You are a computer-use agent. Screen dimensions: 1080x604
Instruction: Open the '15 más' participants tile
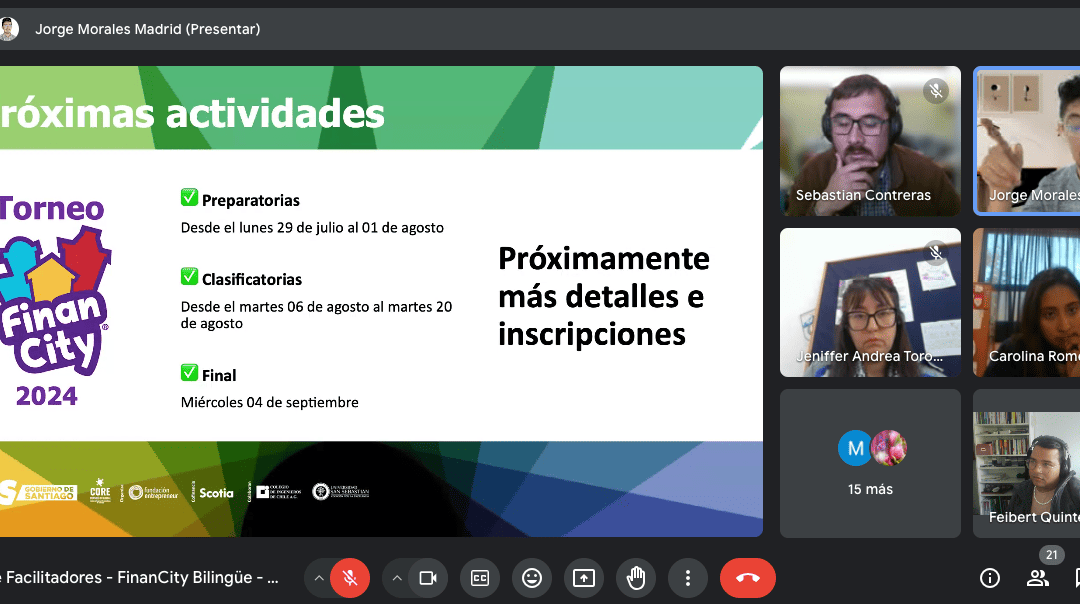870,464
